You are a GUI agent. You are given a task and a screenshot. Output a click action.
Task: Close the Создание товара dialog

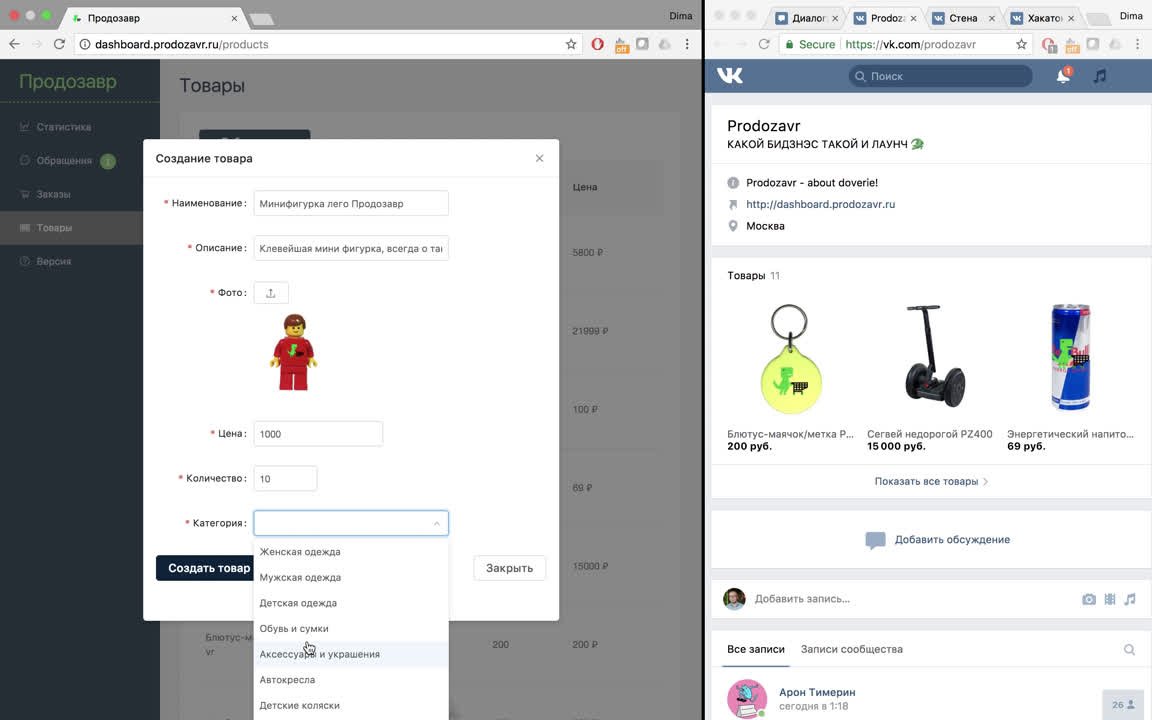click(x=539, y=158)
